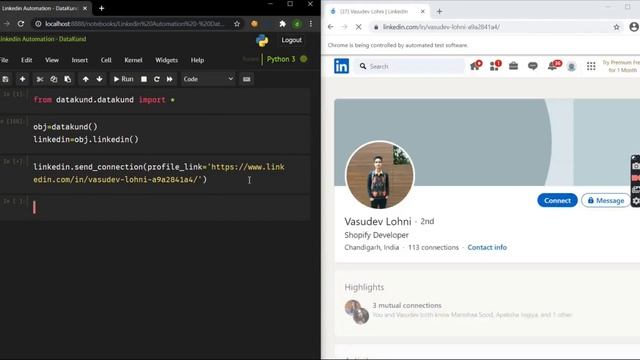The height and width of the screenshot is (360, 640).
Task: Open command palette keyboard icon
Action: [247, 79]
